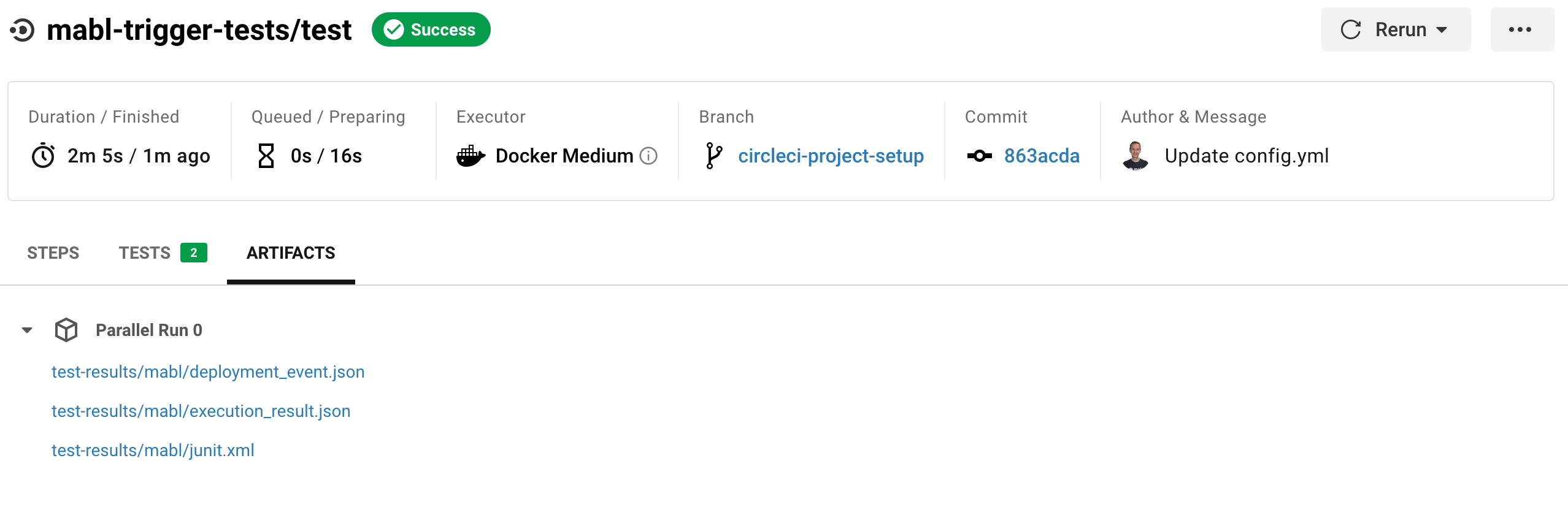Click the stopwatch Duration icon
The height and width of the screenshot is (515, 1568).
pyautogui.click(x=42, y=155)
